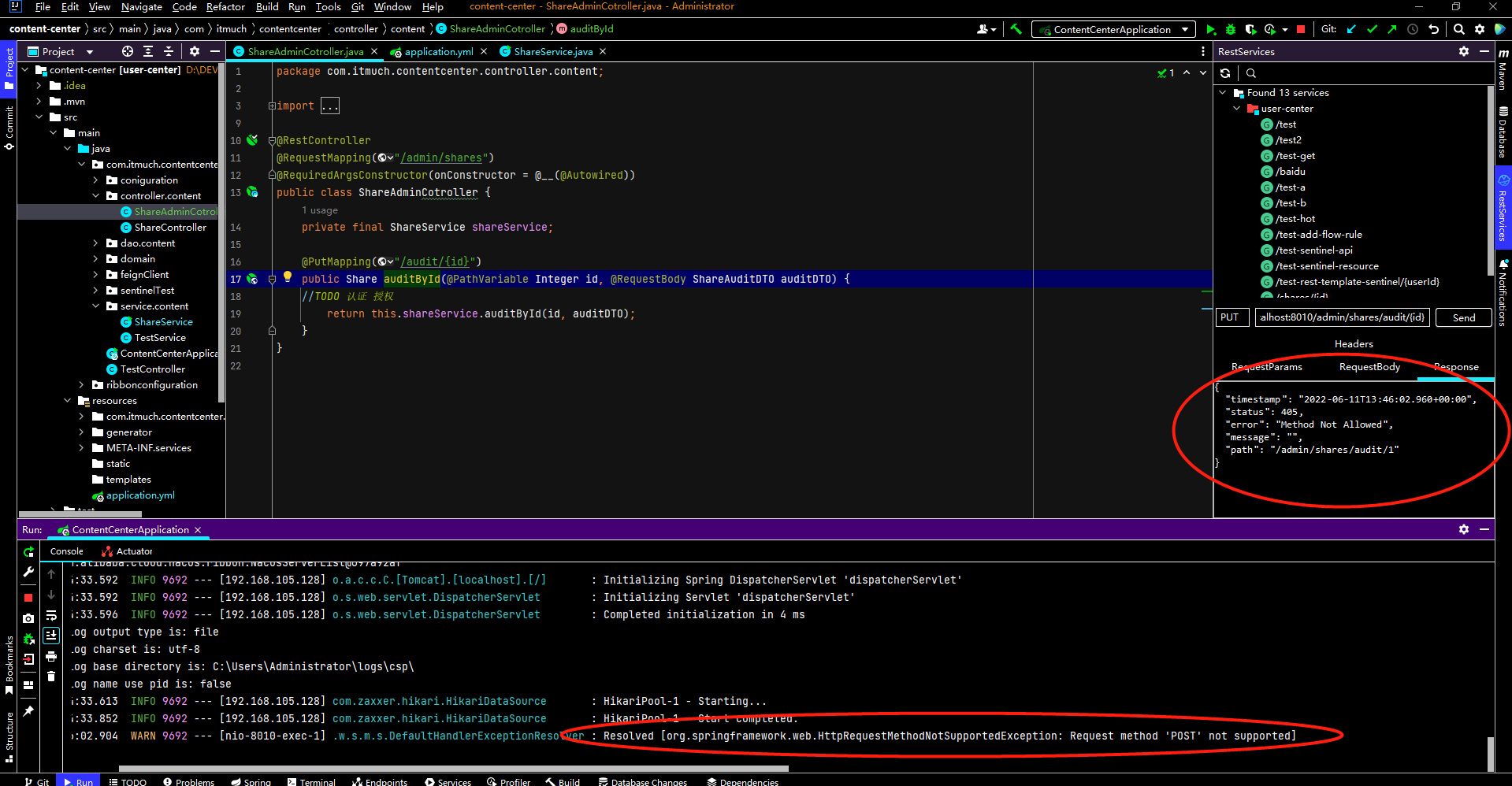
Task: Toggle scroll to end in console
Action: 51,635
